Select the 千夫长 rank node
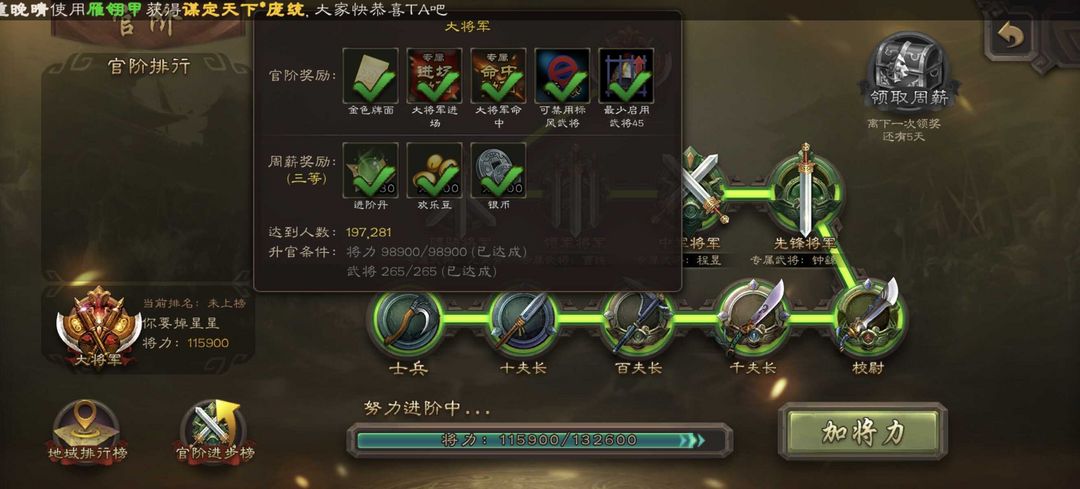Screen dimensions: 1080x489 pos(752,318)
